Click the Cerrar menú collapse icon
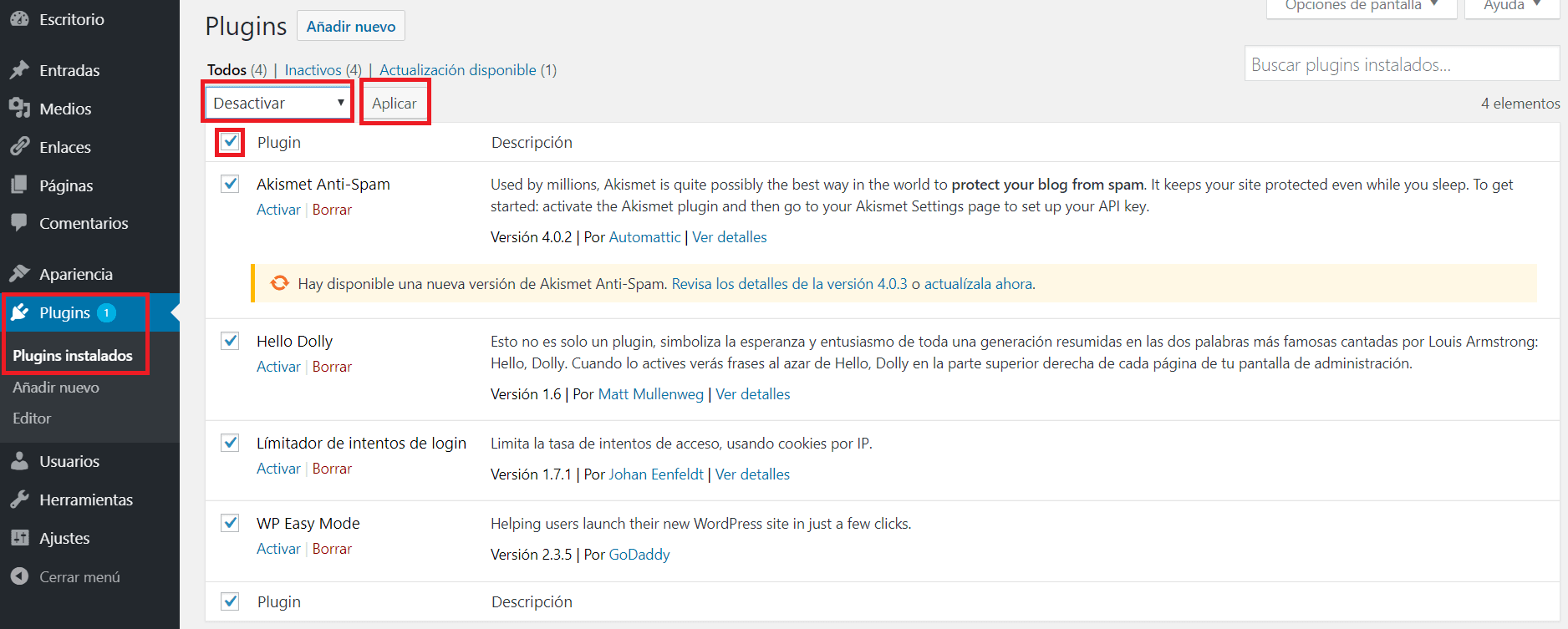The height and width of the screenshot is (629, 1568). click(19, 576)
